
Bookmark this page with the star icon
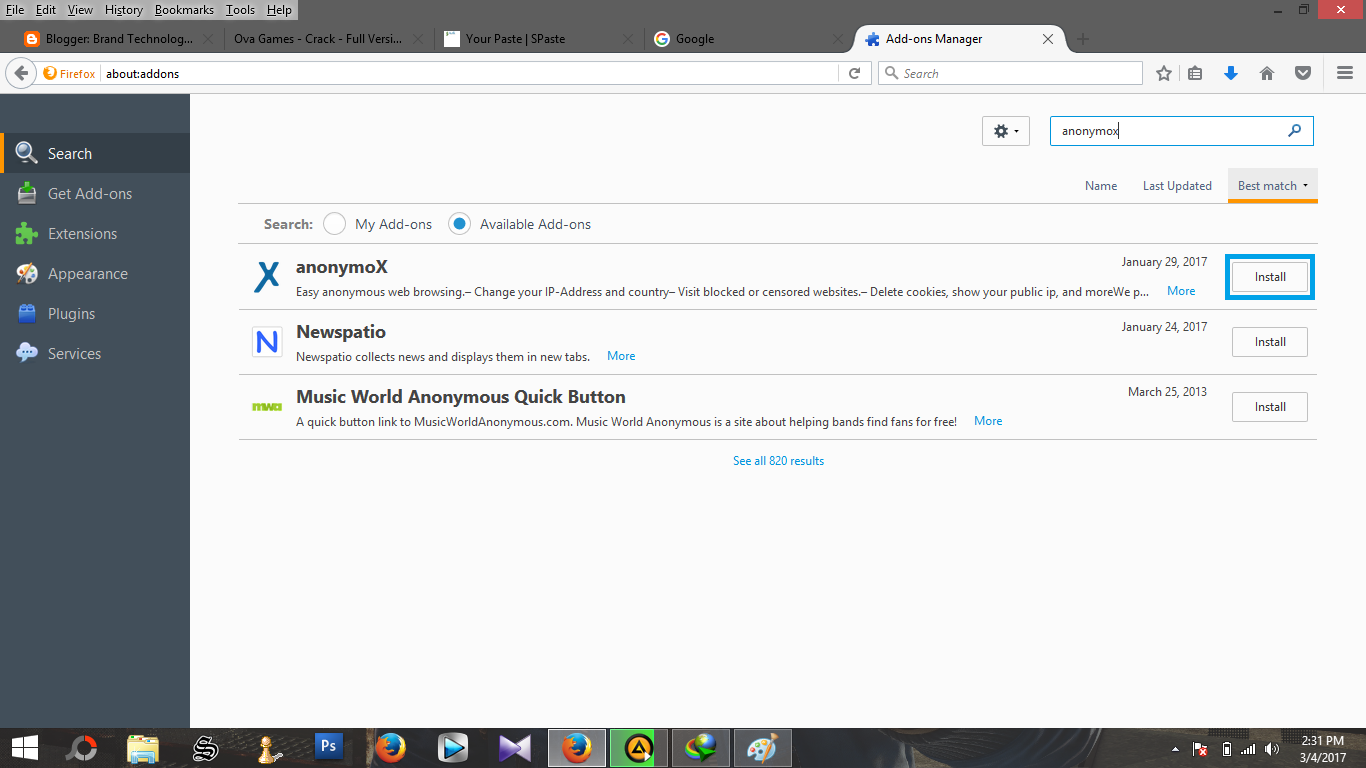click(x=1164, y=73)
